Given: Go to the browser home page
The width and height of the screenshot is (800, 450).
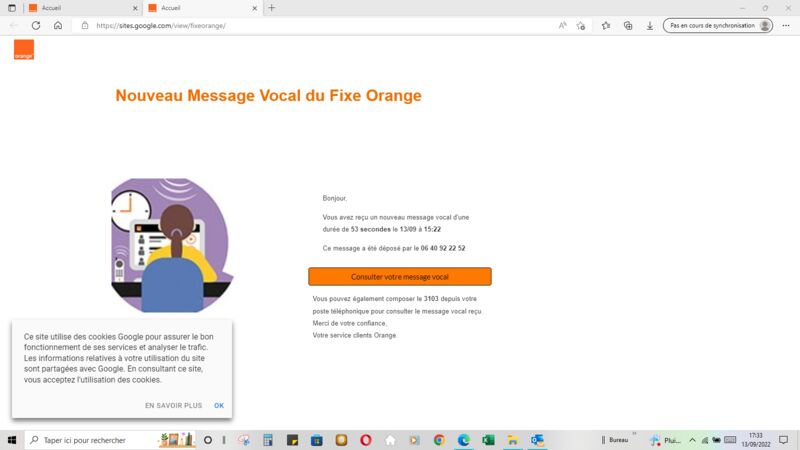Looking at the screenshot, I should click(x=58, y=25).
